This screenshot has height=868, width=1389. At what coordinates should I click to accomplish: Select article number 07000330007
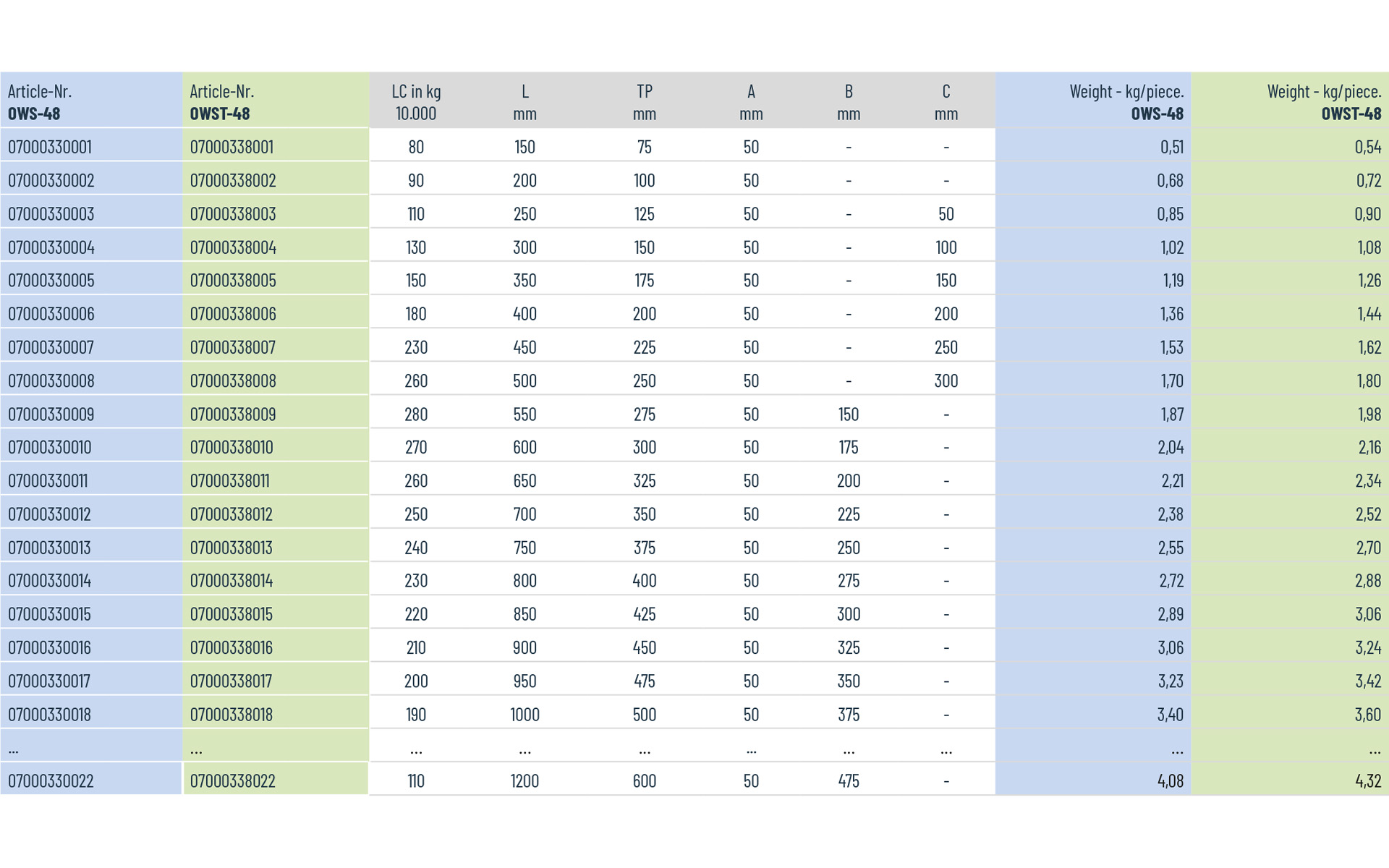pyautogui.click(x=51, y=347)
